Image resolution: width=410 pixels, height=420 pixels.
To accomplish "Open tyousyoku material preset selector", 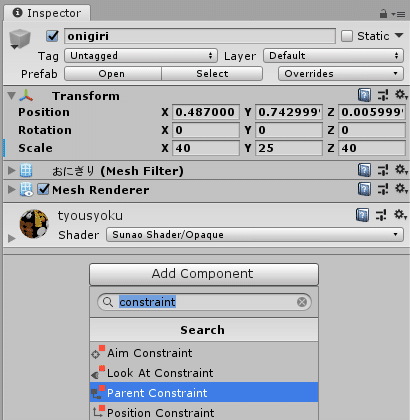I will (381, 215).
